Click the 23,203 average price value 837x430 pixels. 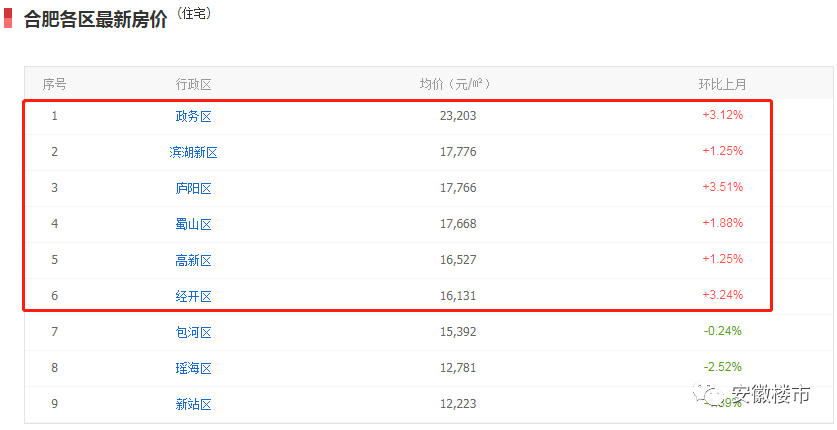(x=457, y=116)
